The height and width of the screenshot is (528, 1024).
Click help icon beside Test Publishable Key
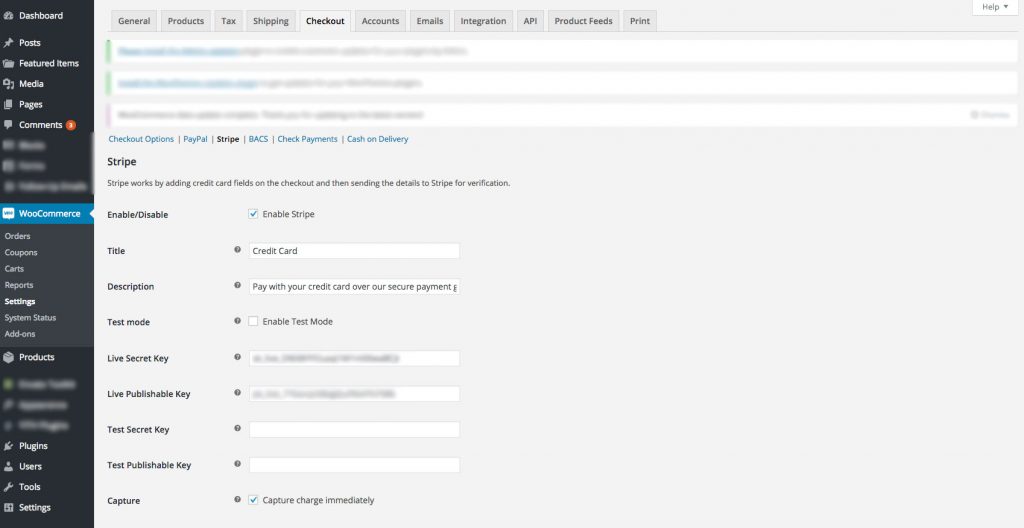pyautogui.click(x=238, y=464)
